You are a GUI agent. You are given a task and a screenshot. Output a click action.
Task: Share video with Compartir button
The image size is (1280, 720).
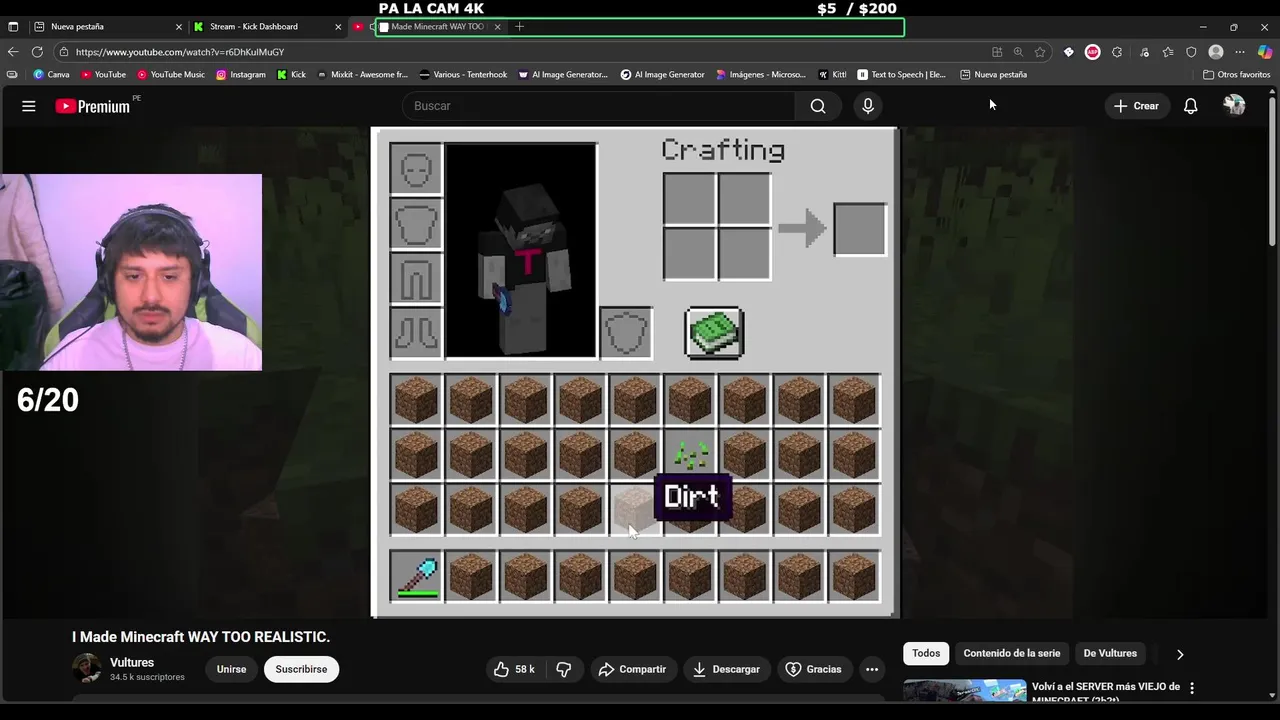(632, 669)
